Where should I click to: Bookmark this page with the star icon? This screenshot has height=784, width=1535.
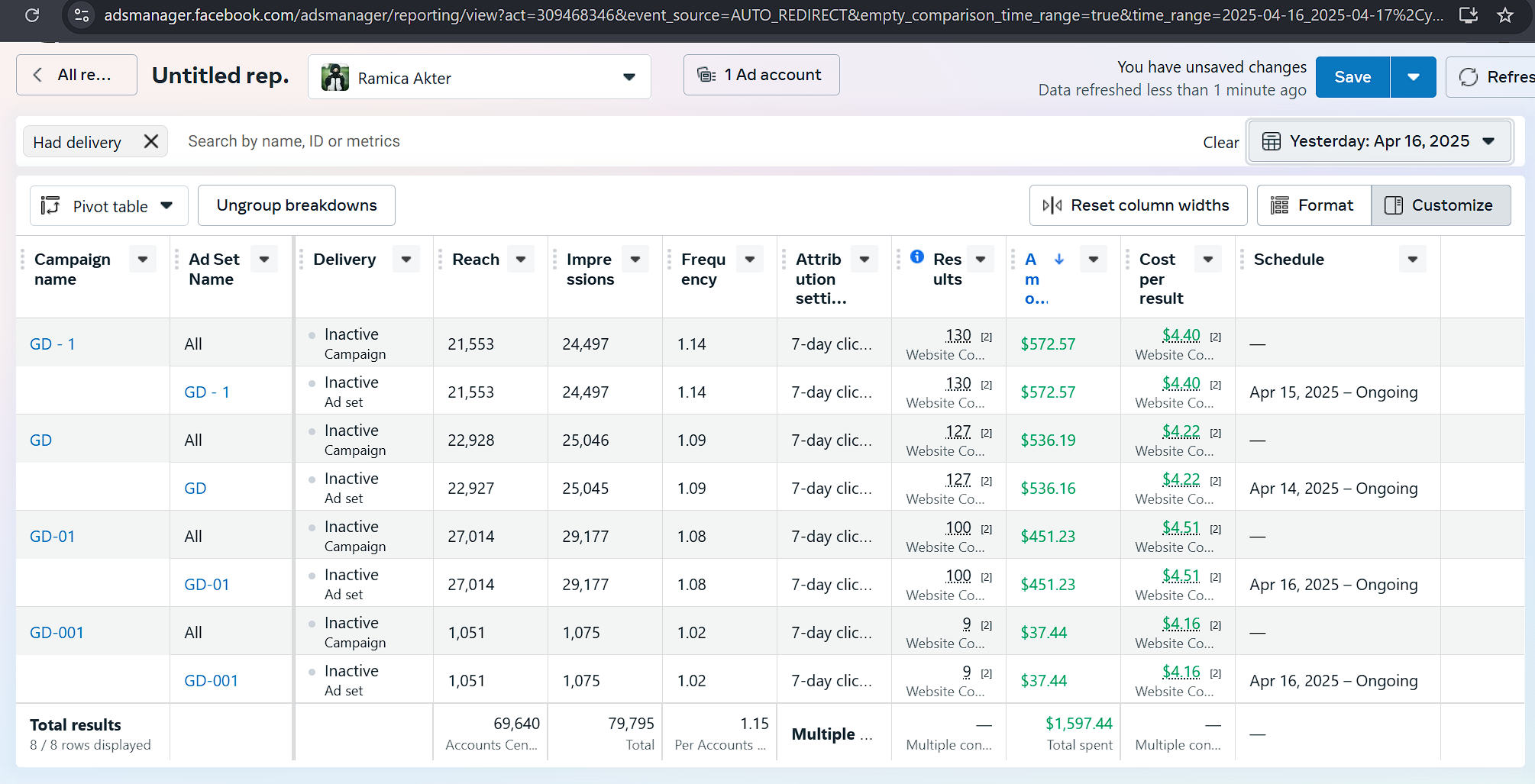pos(1505,15)
